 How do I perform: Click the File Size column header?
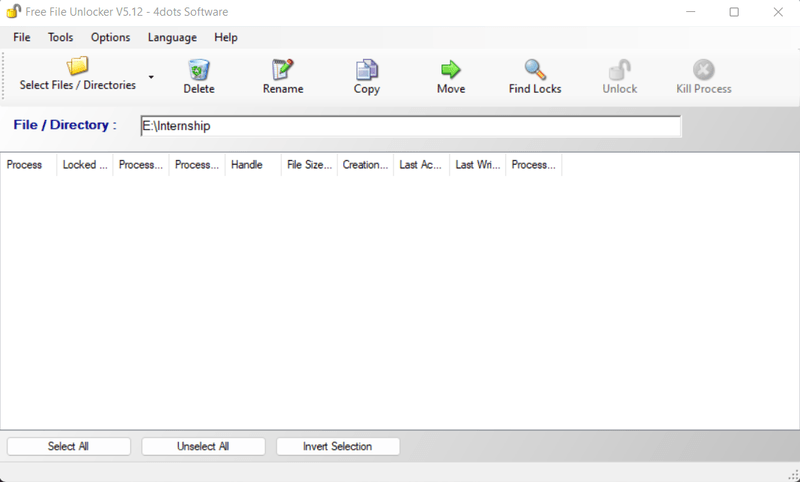click(309, 165)
